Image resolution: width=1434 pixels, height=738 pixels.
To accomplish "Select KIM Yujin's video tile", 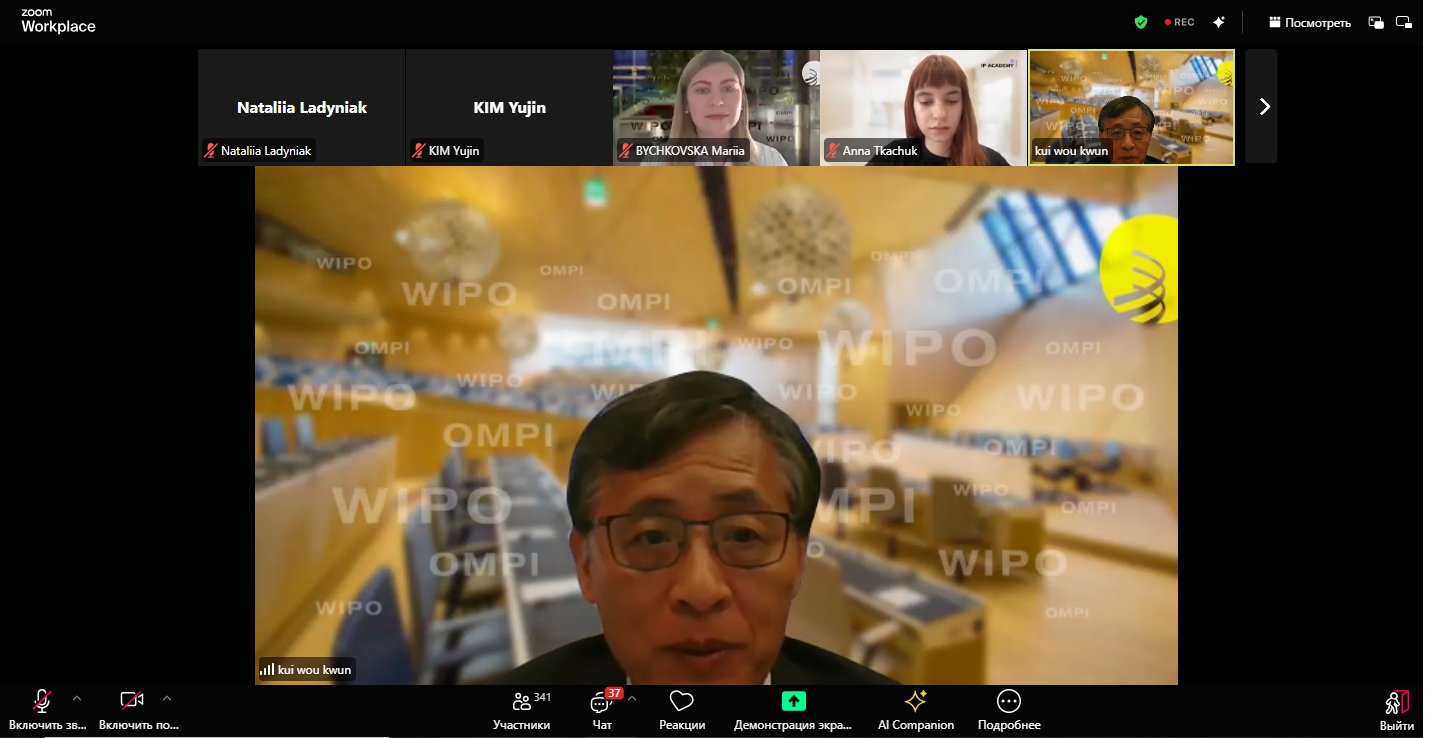I will tap(509, 107).
